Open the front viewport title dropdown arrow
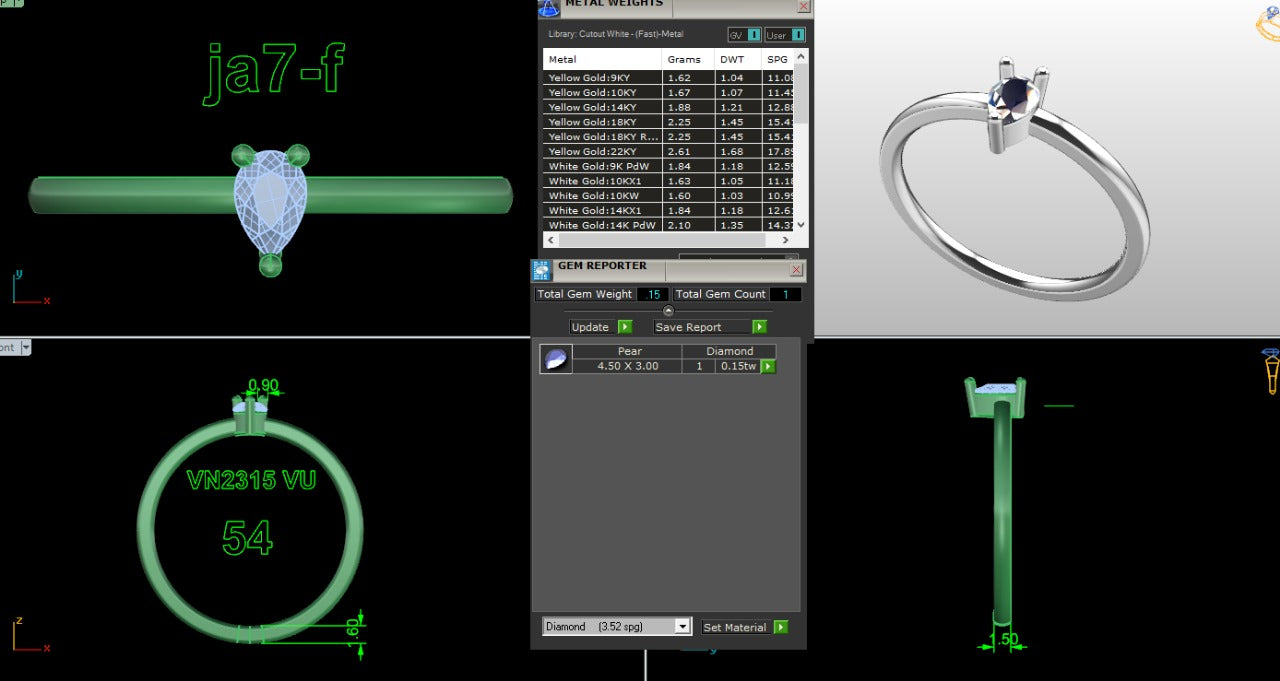 pyautogui.click(x=26, y=348)
